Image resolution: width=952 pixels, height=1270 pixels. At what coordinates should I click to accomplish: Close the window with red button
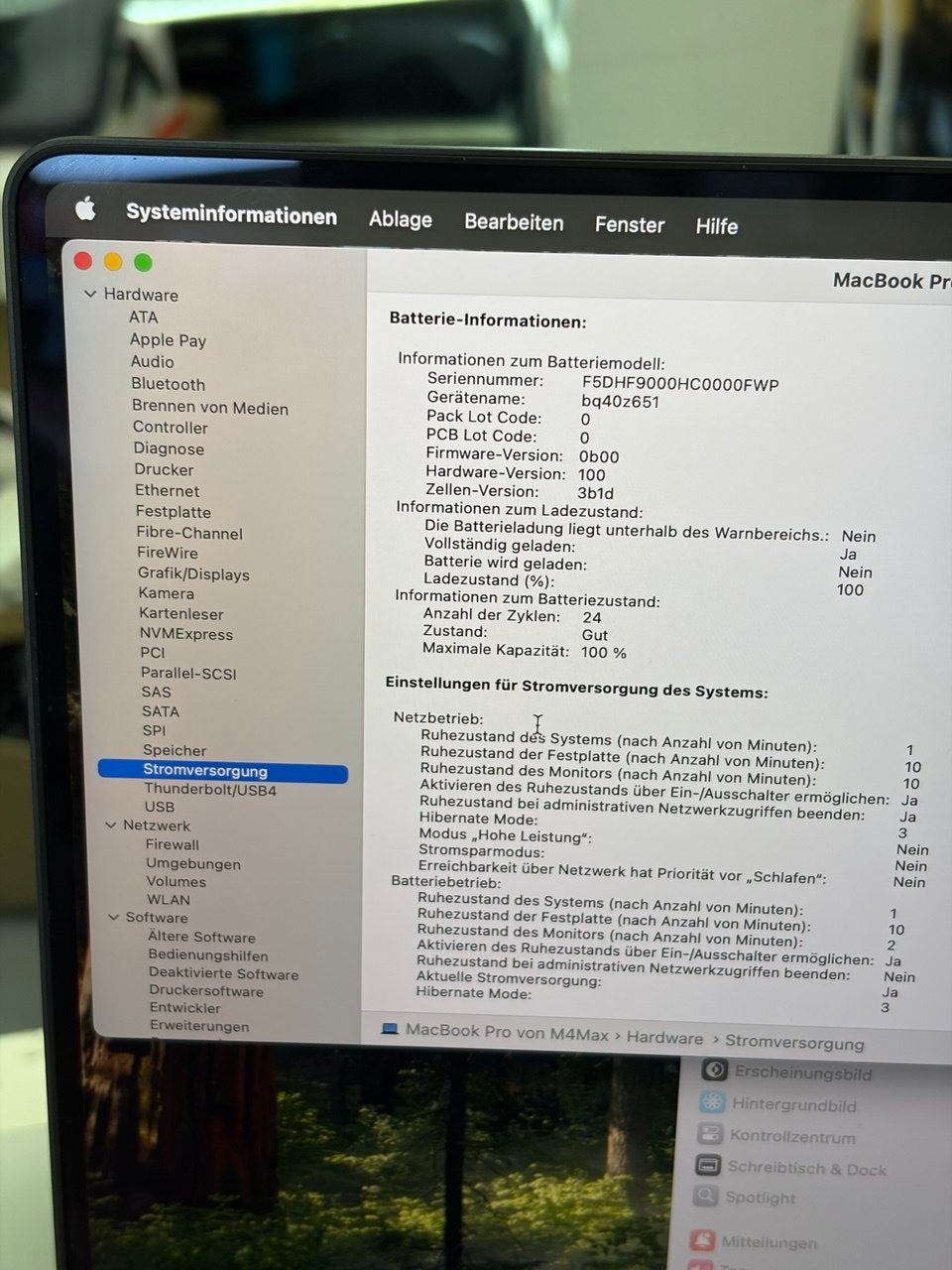point(83,261)
